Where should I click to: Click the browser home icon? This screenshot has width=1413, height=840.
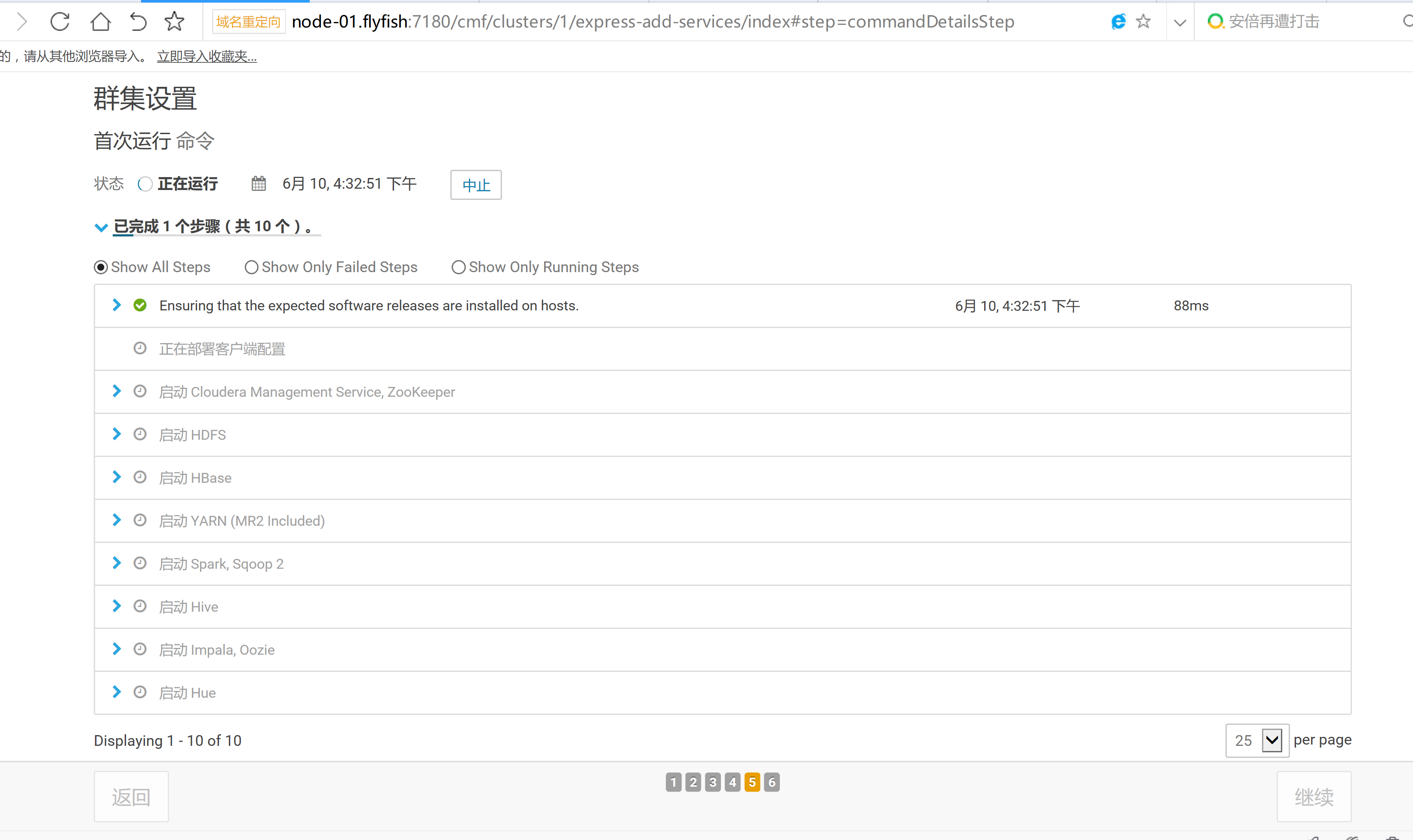point(100,21)
